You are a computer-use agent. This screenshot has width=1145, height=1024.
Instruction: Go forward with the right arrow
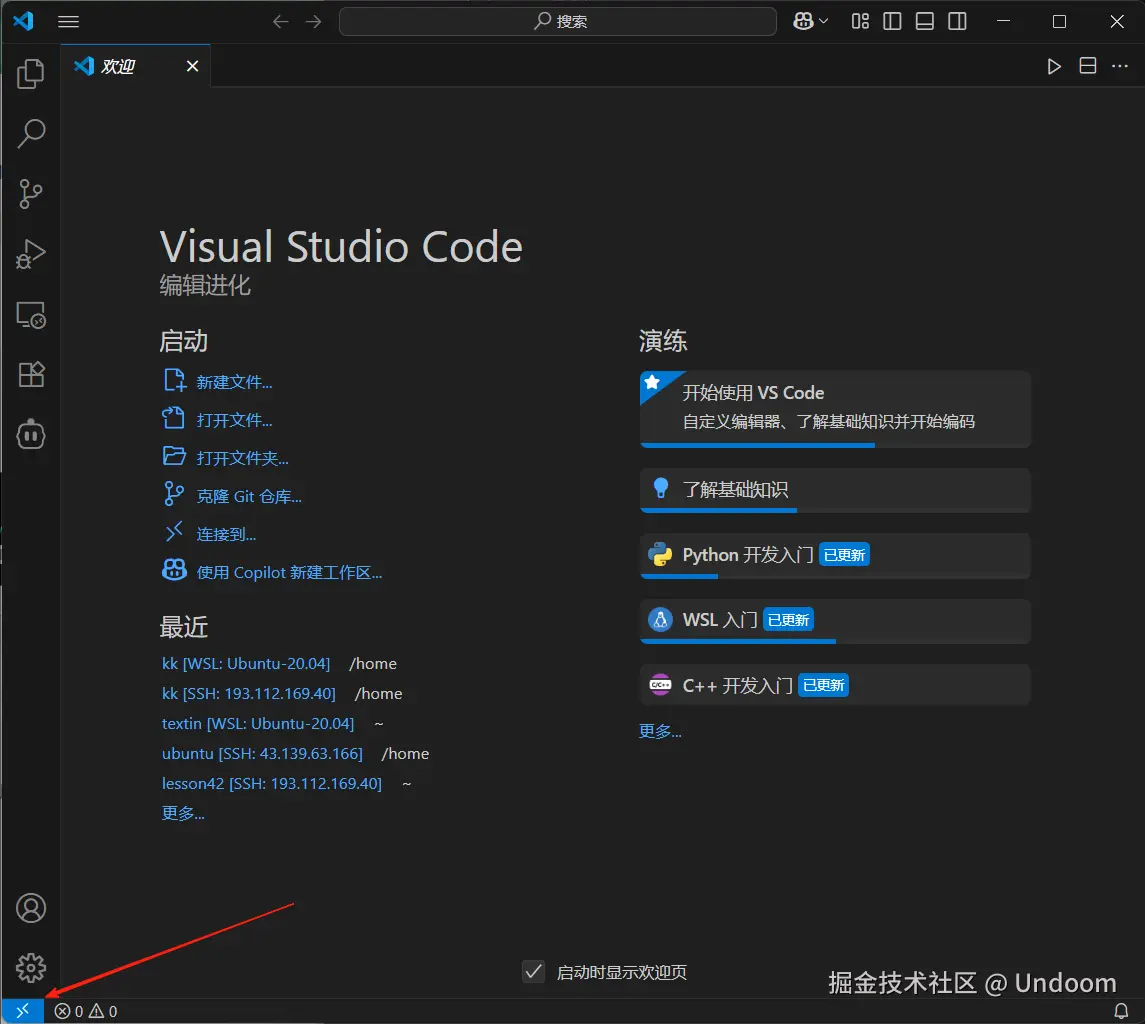click(313, 21)
